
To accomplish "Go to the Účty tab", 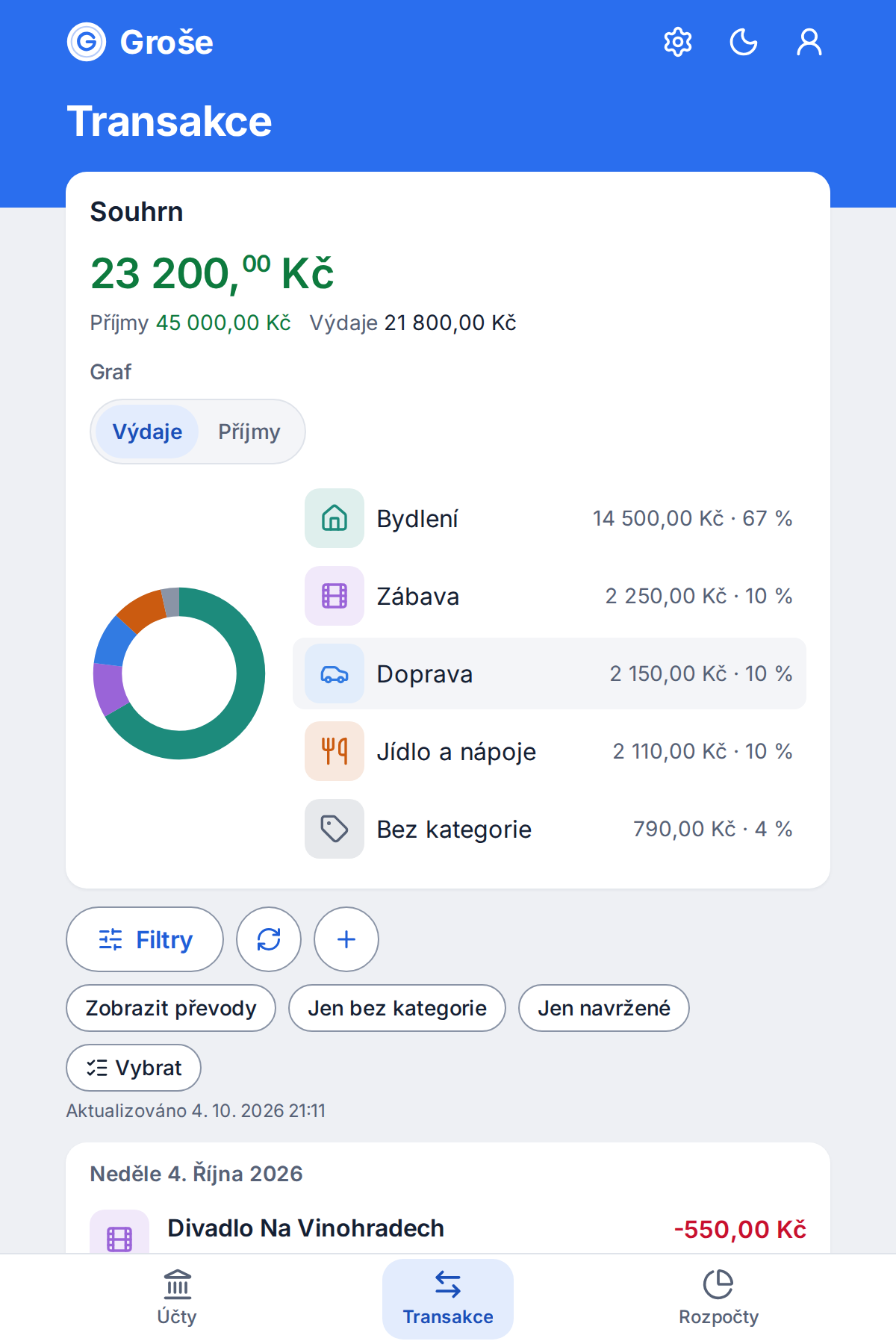I will pyautogui.click(x=177, y=1299).
